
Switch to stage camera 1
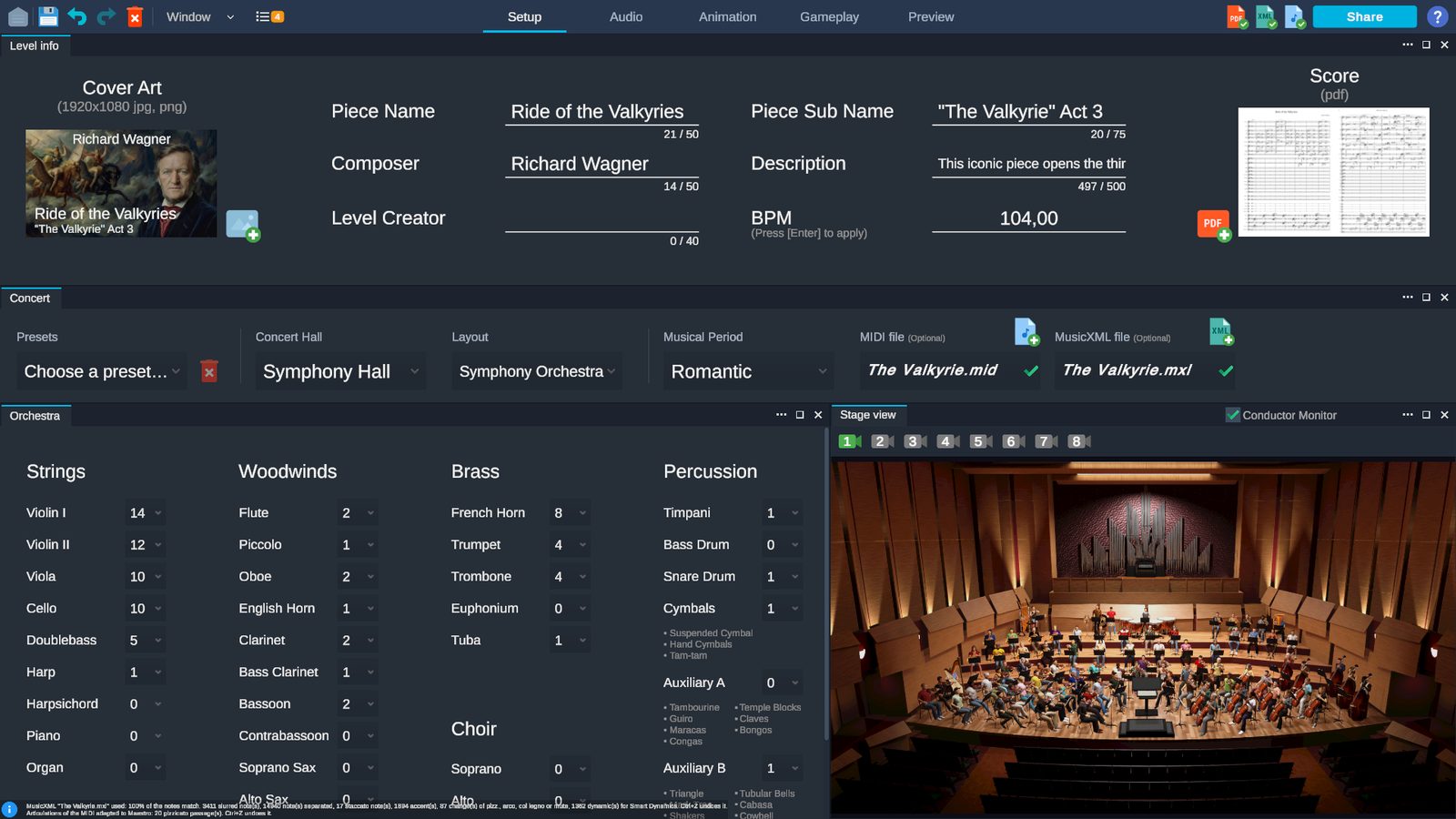point(850,441)
